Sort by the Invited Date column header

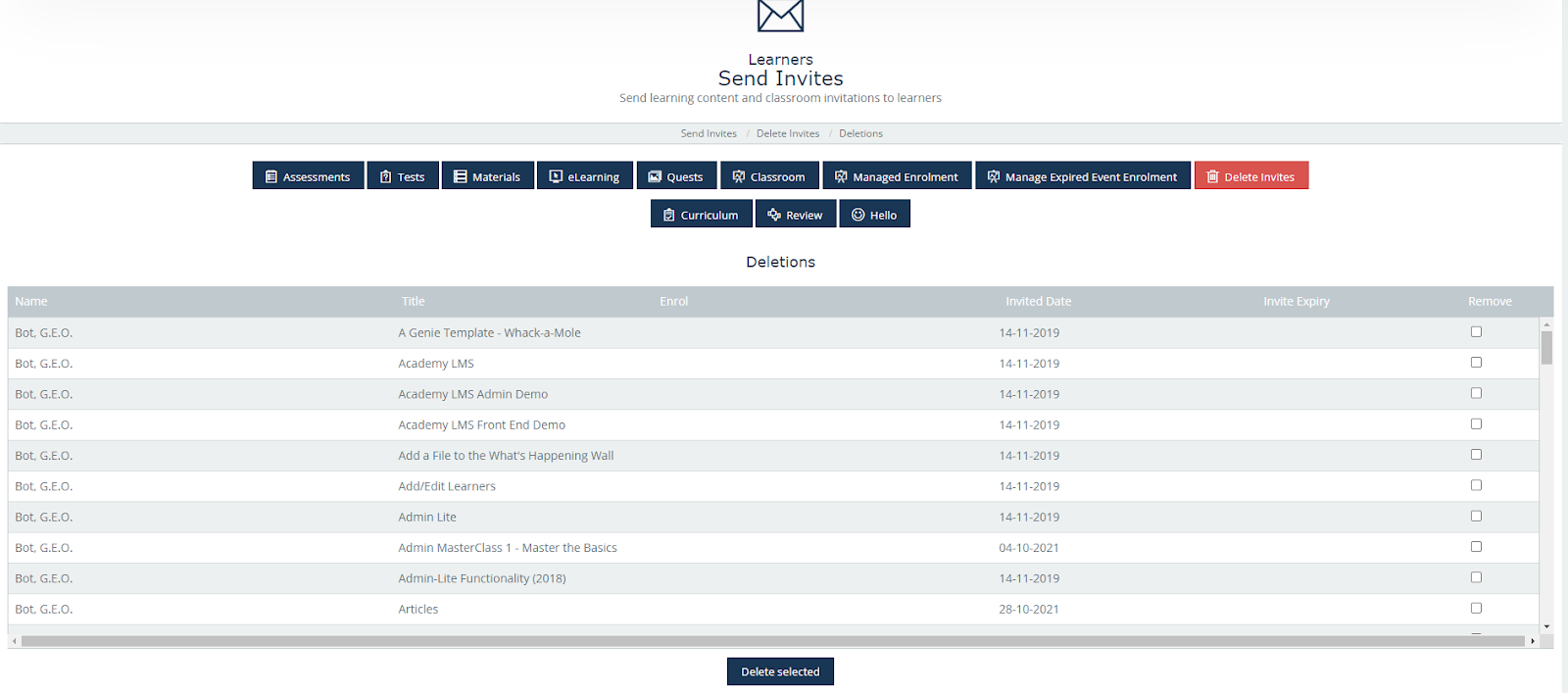pyautogui.click(x=1038, y=302)
